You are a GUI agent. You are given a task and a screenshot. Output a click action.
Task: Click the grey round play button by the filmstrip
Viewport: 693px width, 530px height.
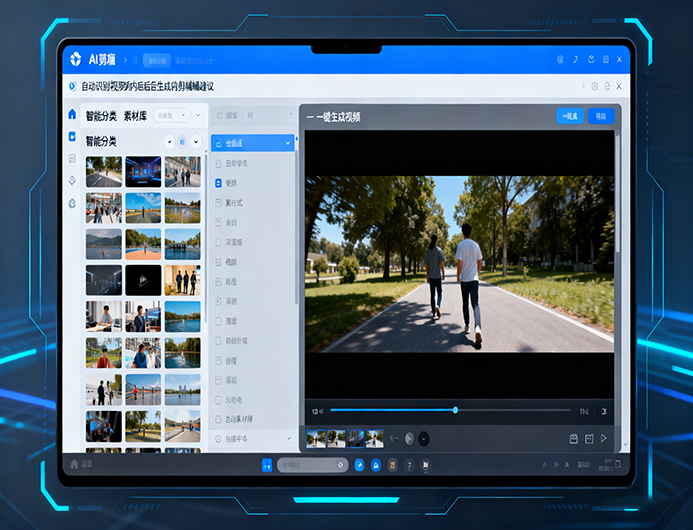409,438
